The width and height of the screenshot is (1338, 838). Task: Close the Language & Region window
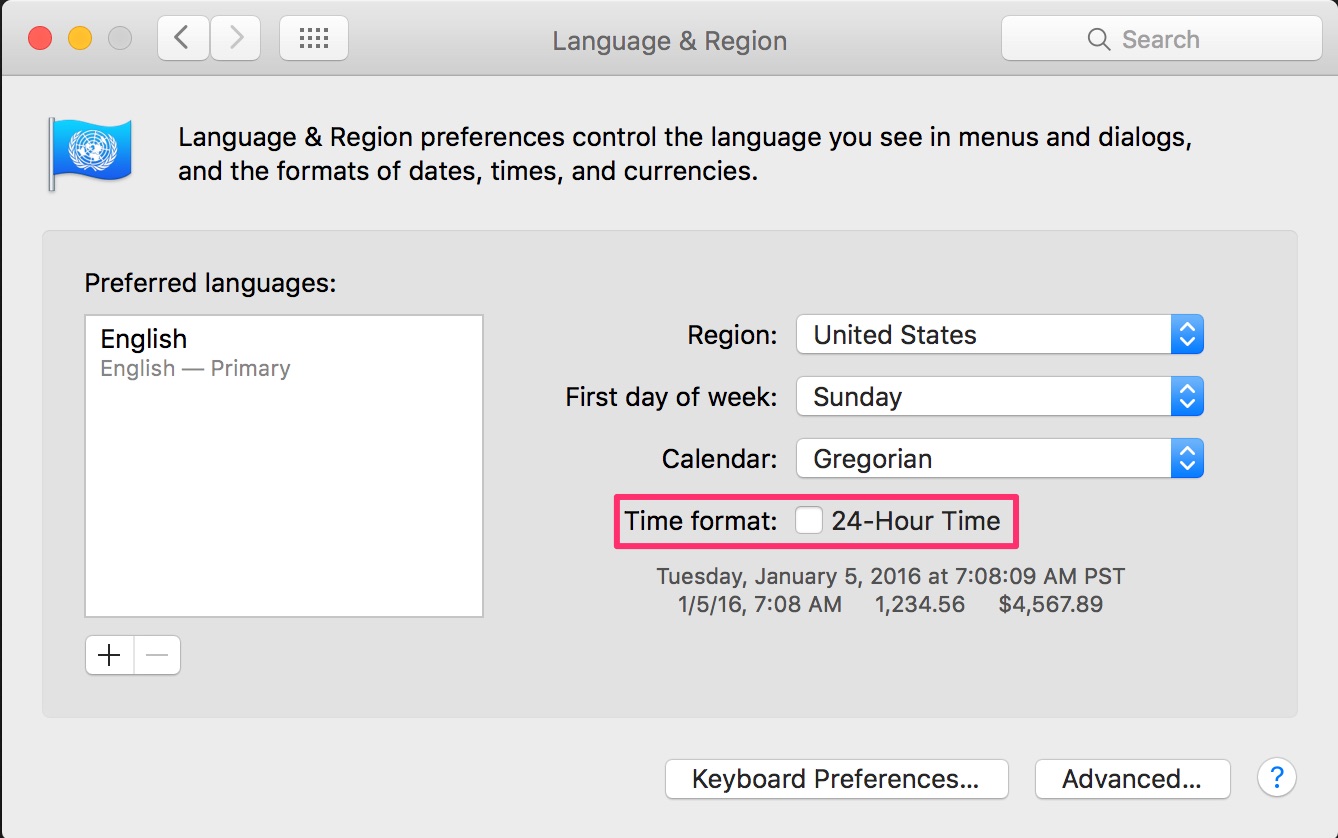coord(40,39)
